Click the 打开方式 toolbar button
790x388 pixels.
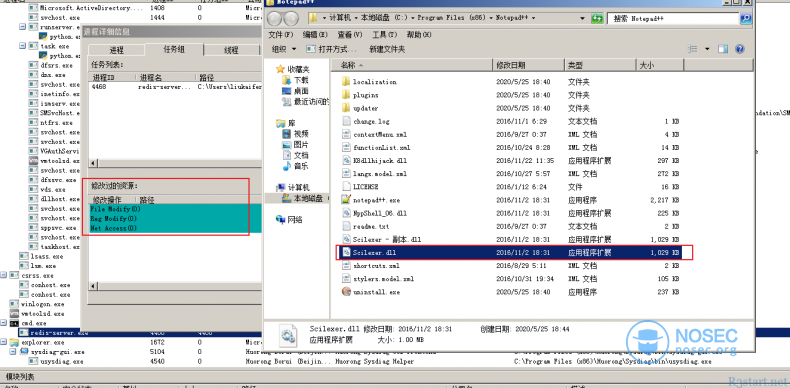coord(332,49)
